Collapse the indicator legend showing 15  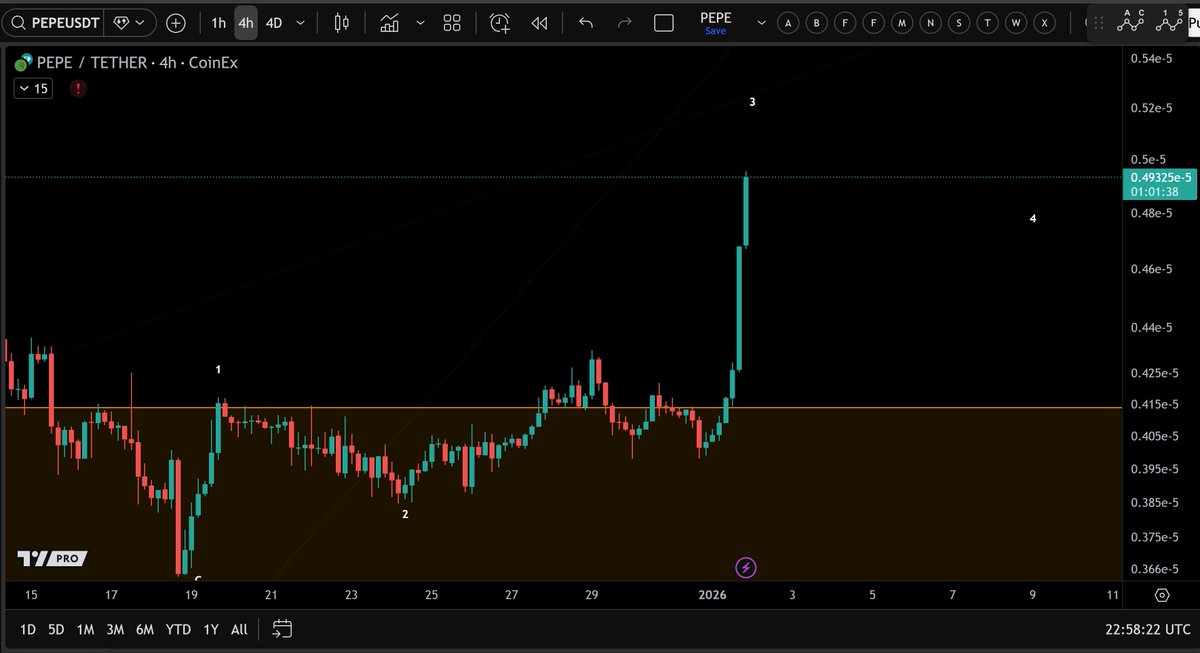[x=32, y=88]
